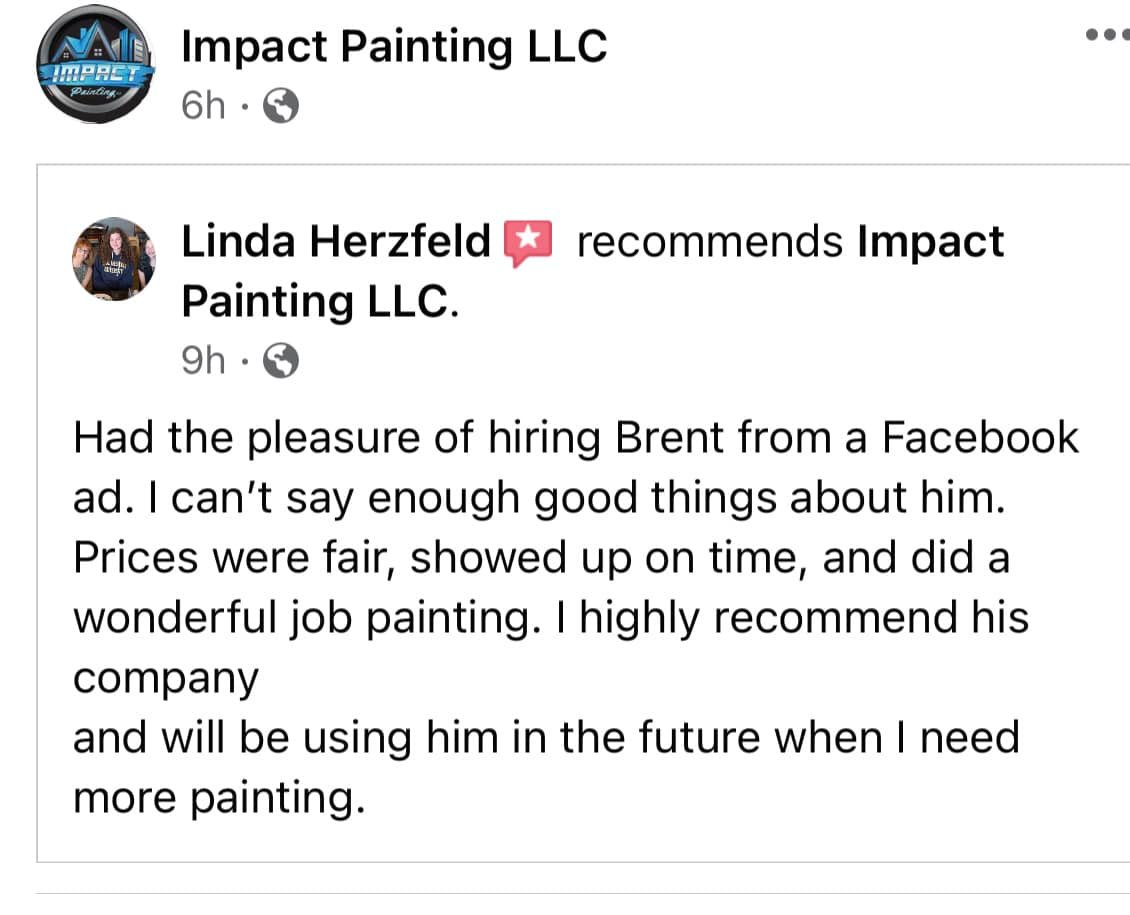
Task: Click the review line starting Had the pleasure
Action: 576,438
